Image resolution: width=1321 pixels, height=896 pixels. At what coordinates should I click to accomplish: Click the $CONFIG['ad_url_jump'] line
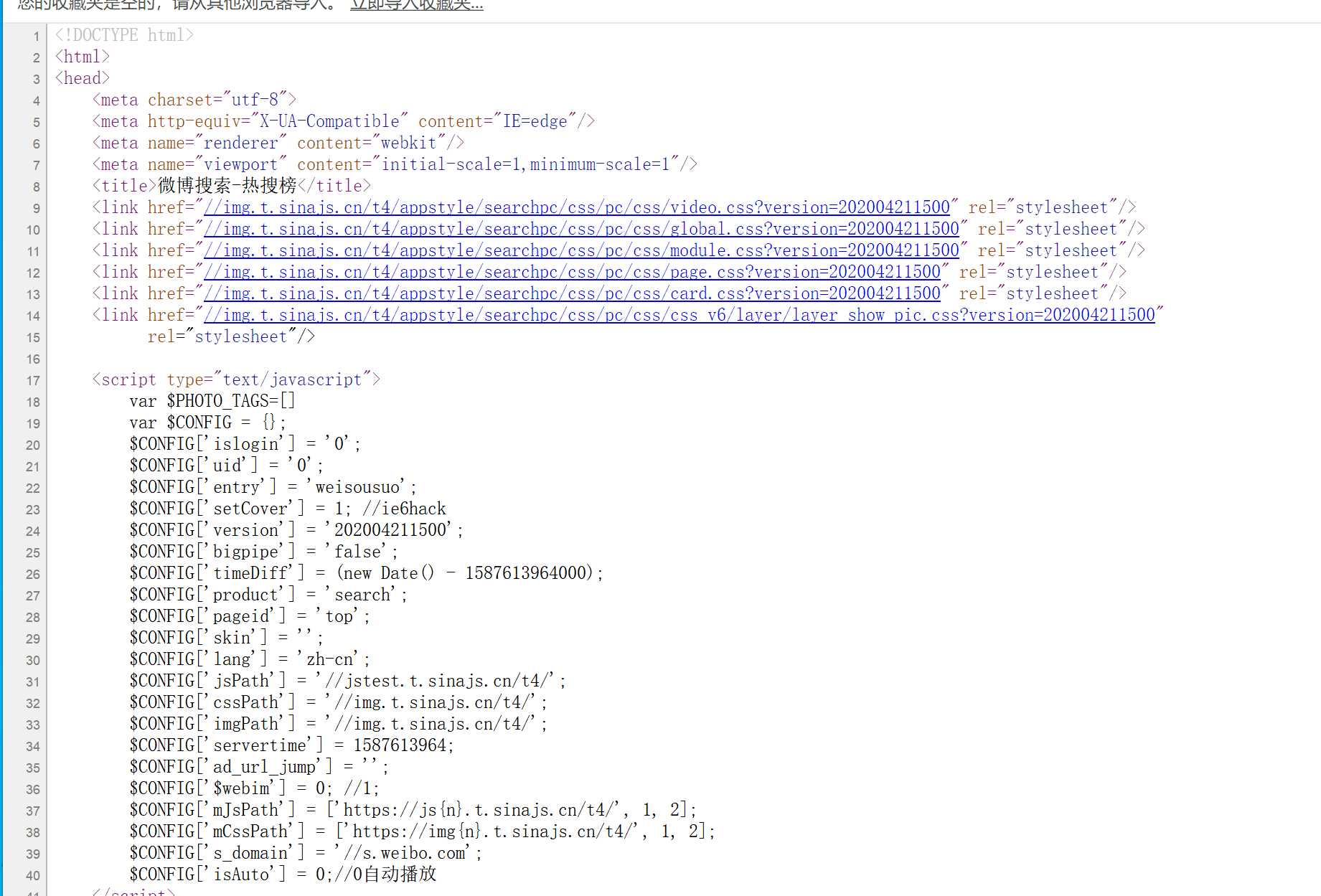tap(260, 767)
